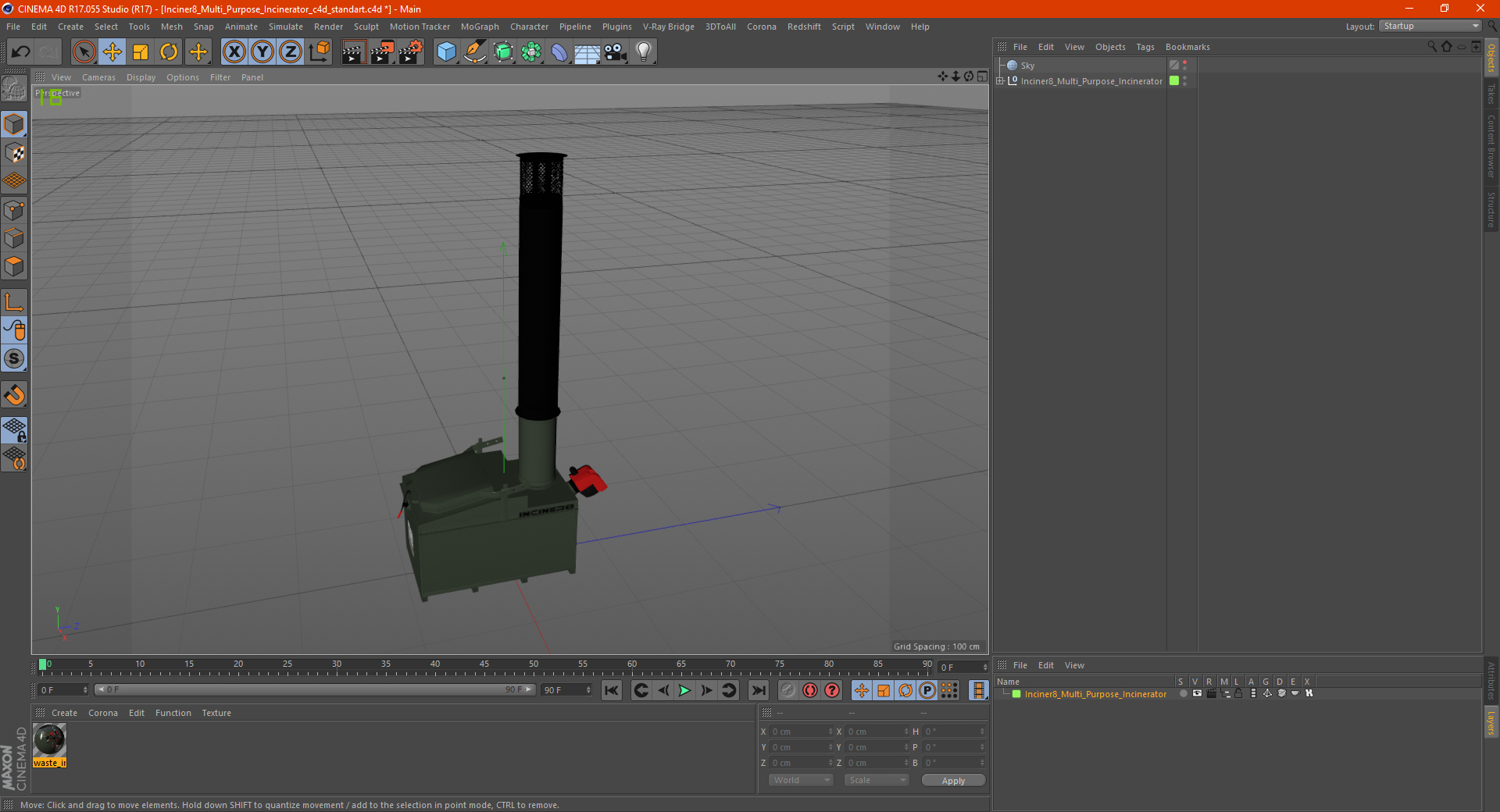The height and width of the screenshot is (812, 1500).
Task: Open the Bend deformer menu
Action: coord(559,52)
